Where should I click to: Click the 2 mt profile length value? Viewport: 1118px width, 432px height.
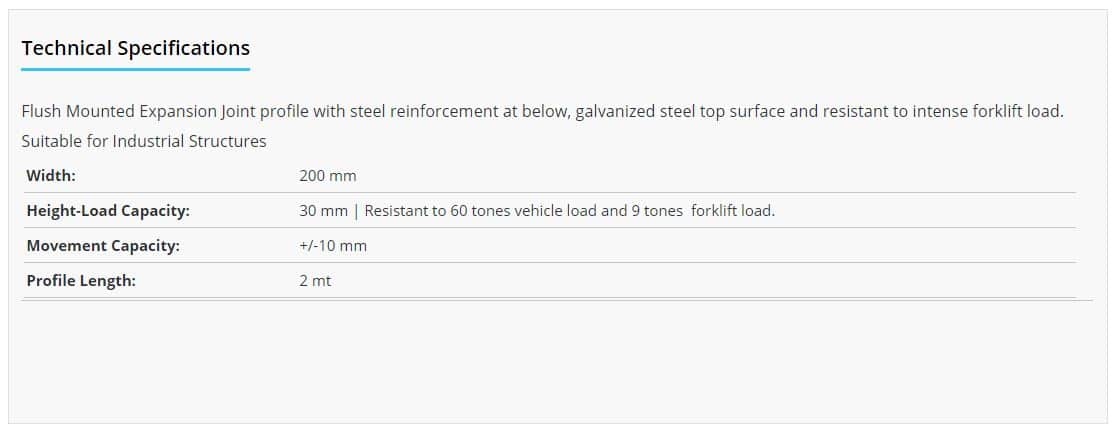(315, 281)
